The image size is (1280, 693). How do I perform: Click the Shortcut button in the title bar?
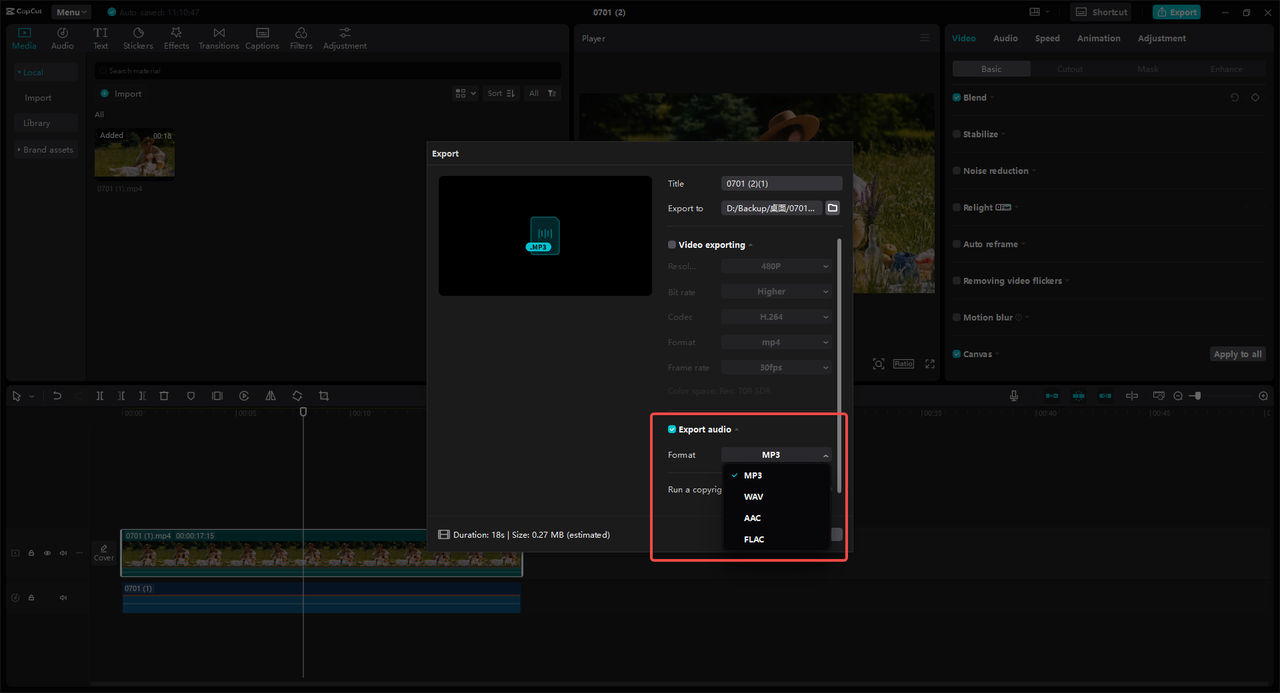pos(1101,12)
